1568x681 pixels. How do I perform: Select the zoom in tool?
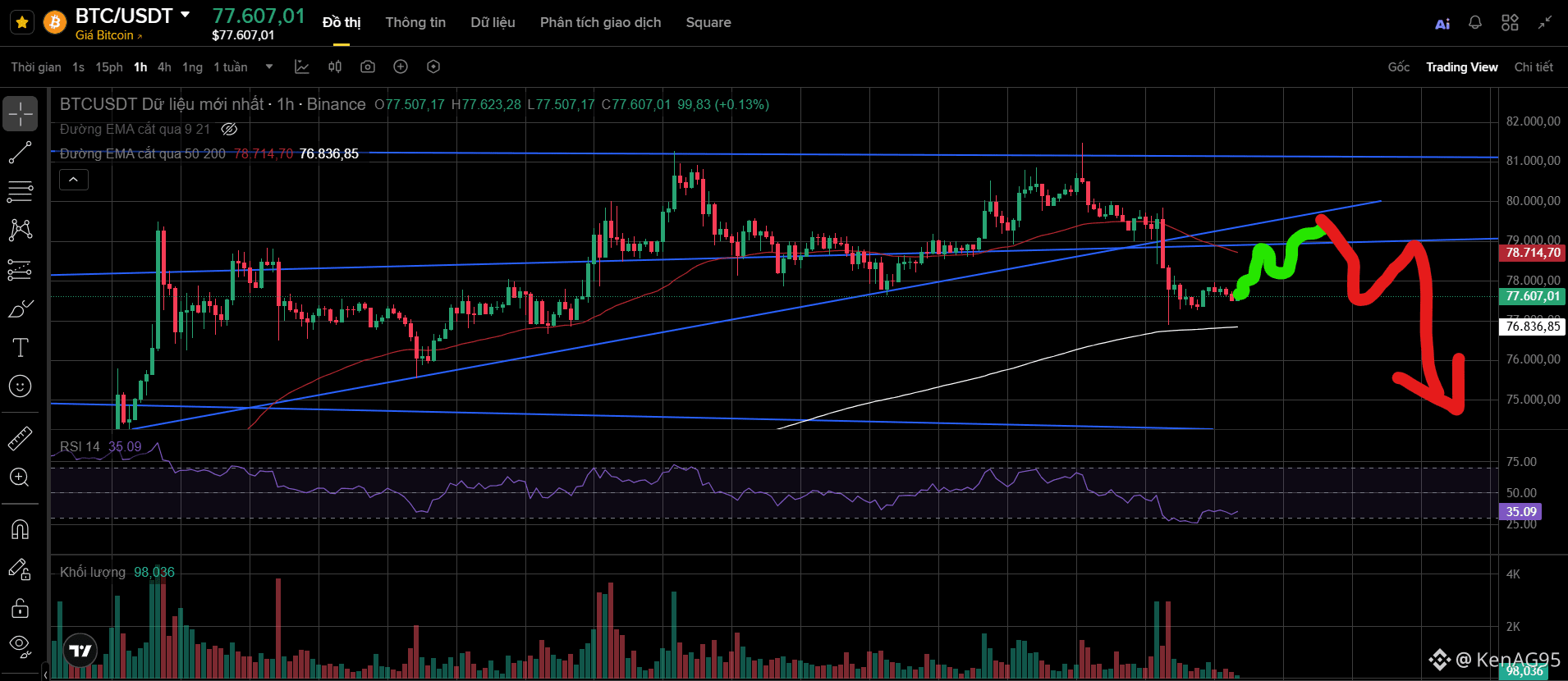click(x=21, y=478)
